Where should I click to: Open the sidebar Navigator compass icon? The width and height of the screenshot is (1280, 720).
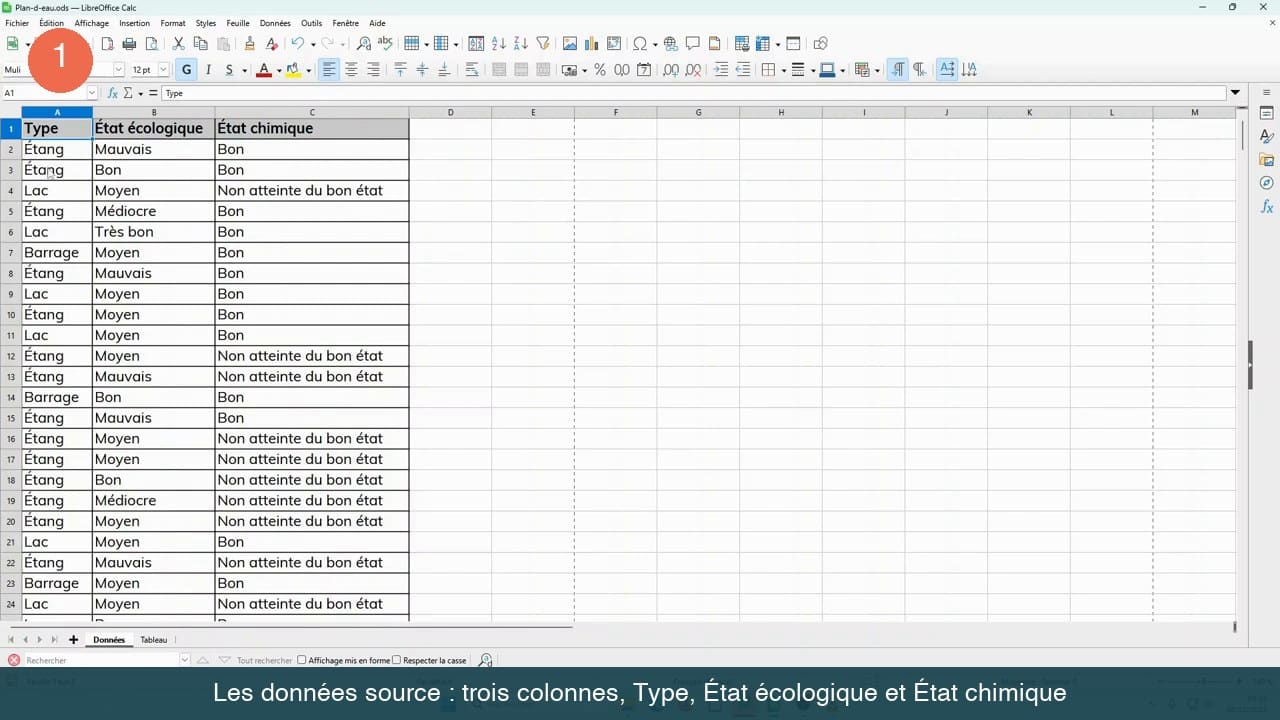(1267, 183)
